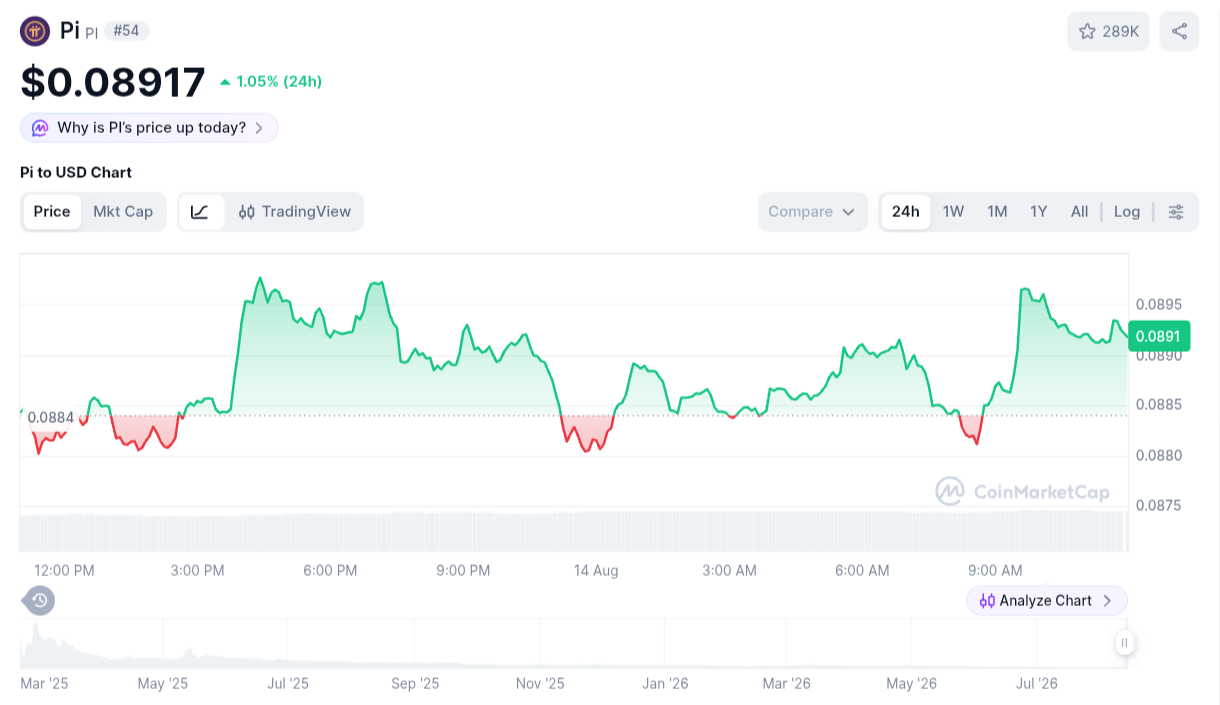
Task: Select the 1W time range
Action: click(x=954, y=212)
